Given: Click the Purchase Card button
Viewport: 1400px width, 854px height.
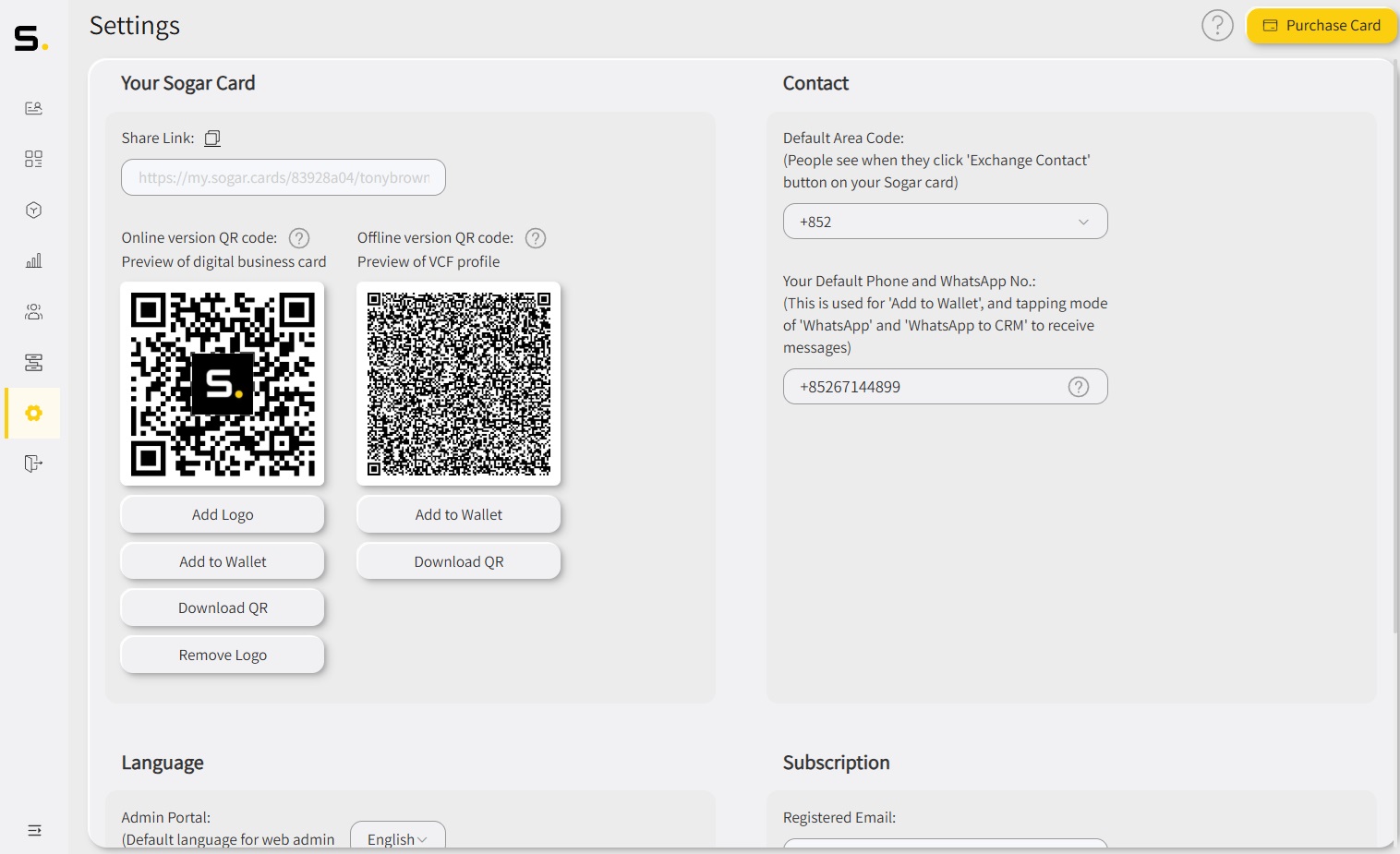Looking at the screenshot, I should [x=1322, y=26].
